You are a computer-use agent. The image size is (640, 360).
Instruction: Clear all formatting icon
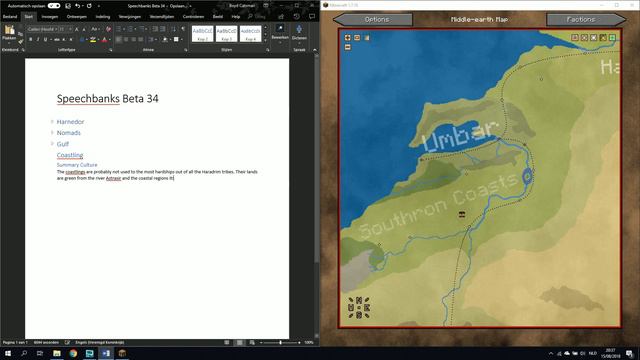point(108,29)
